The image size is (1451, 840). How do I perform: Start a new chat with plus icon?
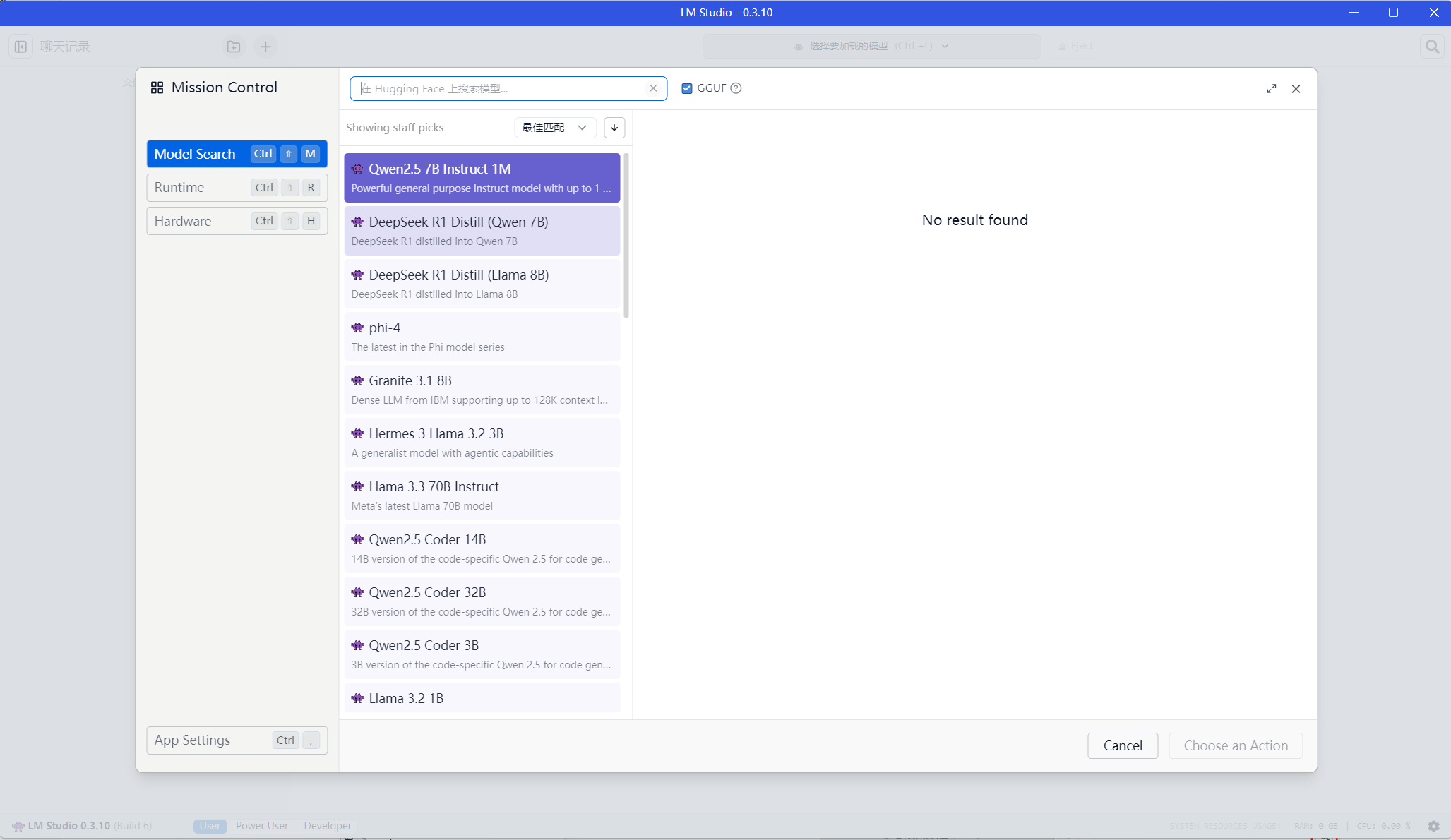pos(265,47)
